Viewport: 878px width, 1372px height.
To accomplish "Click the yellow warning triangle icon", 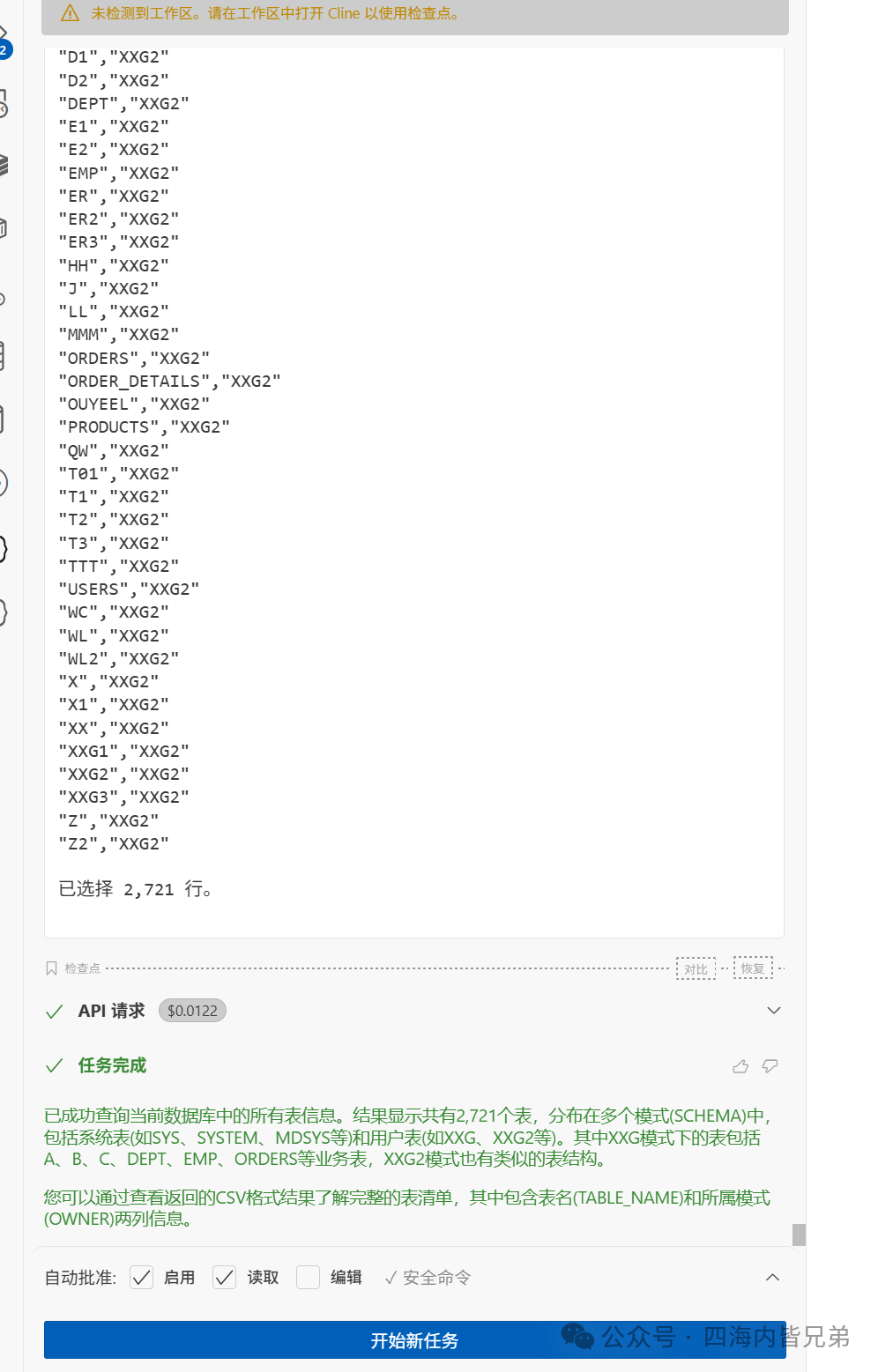I will point(70,13).
